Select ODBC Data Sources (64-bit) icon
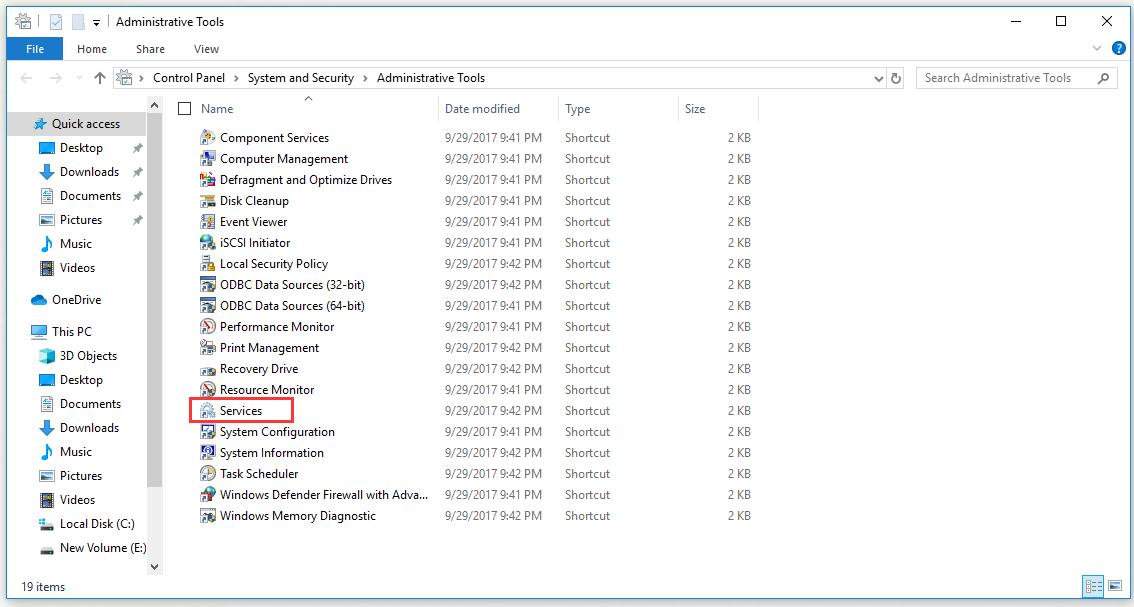This screenshot has height=607, width=1134. 208,305
